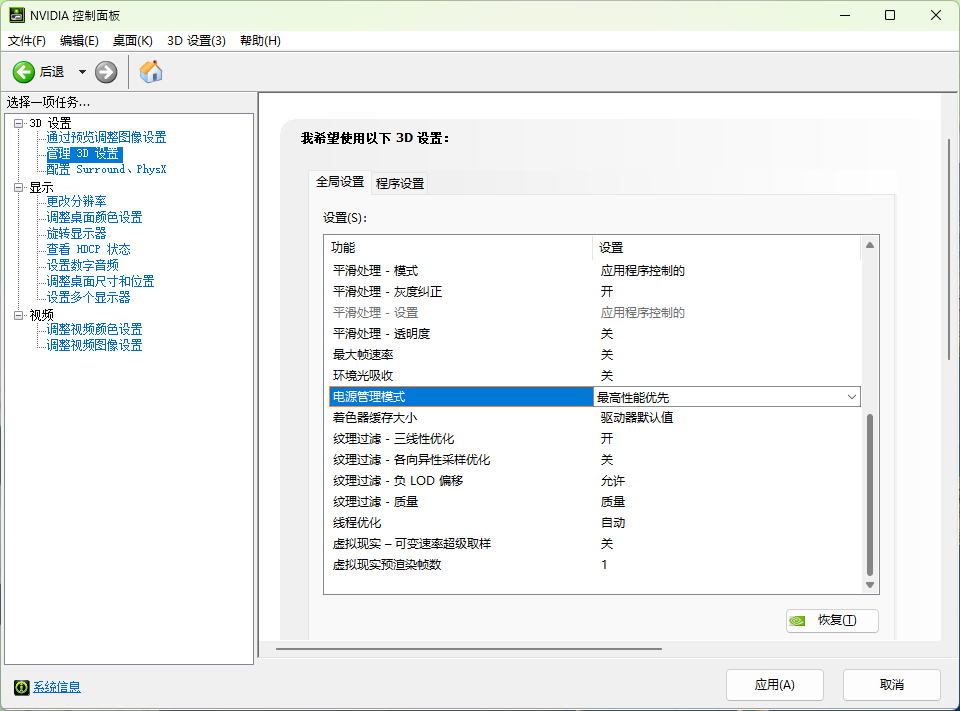Click the NVIDIA app icon in title bar
The image size is (960, 711).
point(17,16)
